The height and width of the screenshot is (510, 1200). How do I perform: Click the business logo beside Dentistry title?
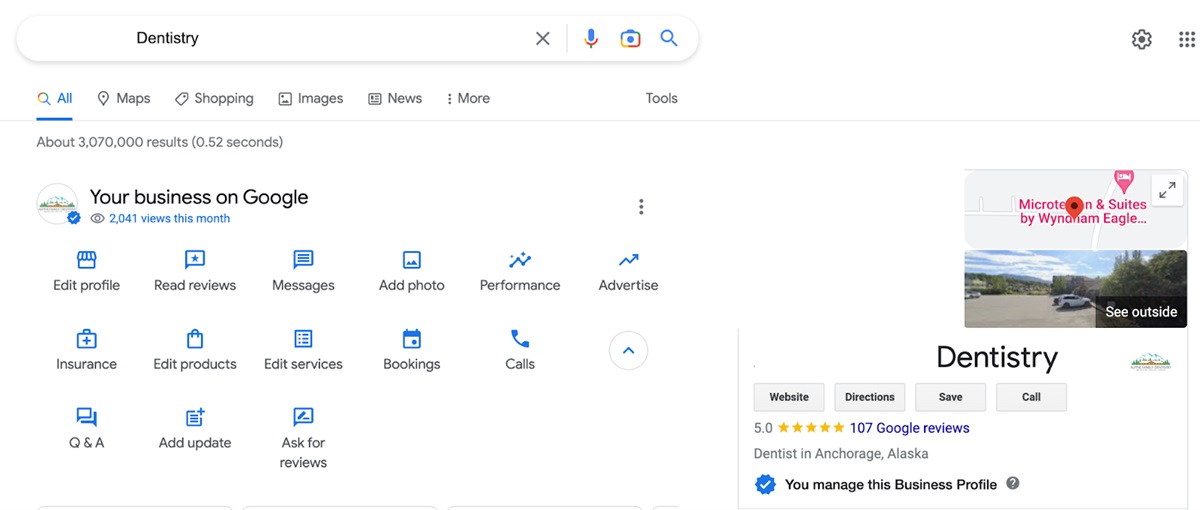pos(1150,361)
